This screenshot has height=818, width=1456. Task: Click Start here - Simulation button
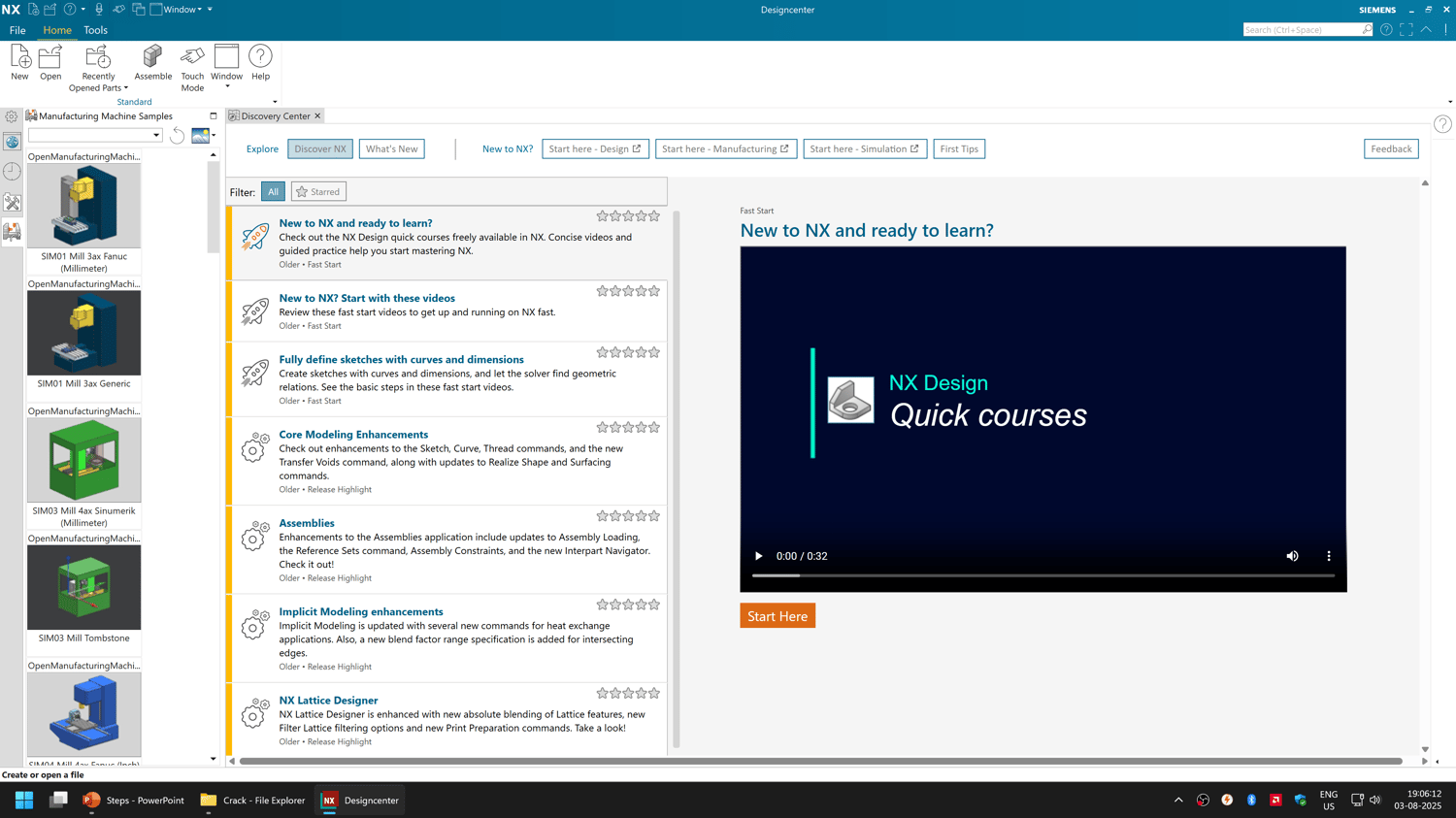(x=865, y=148)
